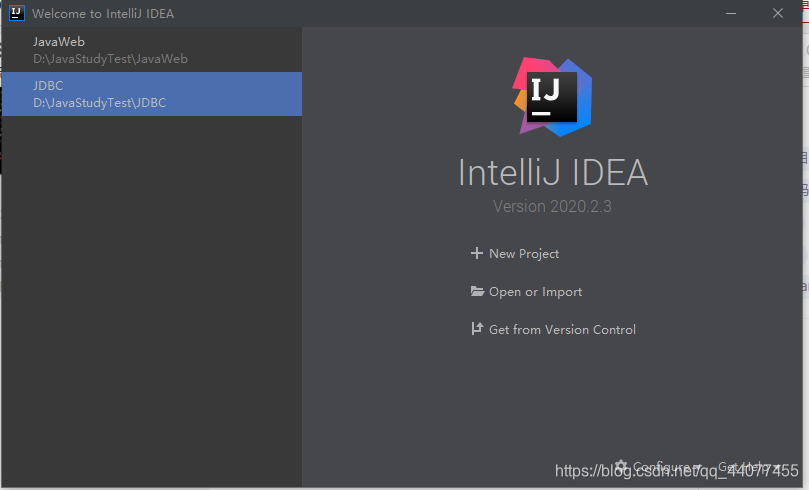The width and height of the screenshot is (809, 490).
Task: Open the JDBC recent project
Action: [x=152, y=94]
